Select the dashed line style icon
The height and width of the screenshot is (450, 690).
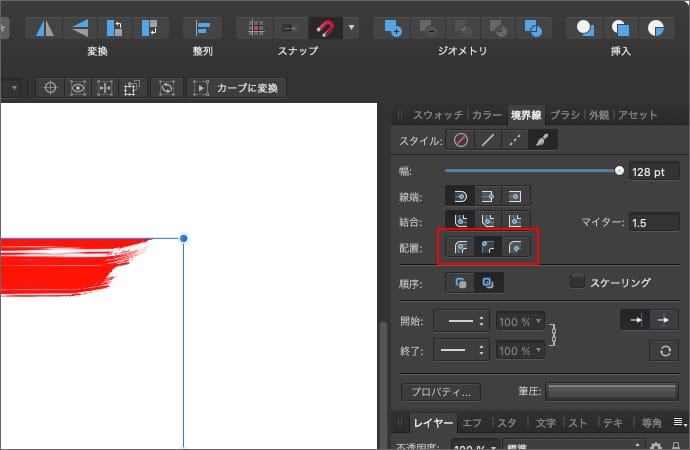(515, 141)
